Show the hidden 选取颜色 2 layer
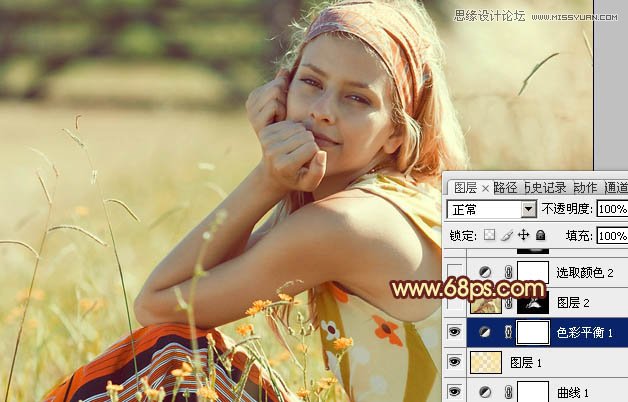Image resolution: width=628 pixels, height=402 pixels. click(455, 273)
